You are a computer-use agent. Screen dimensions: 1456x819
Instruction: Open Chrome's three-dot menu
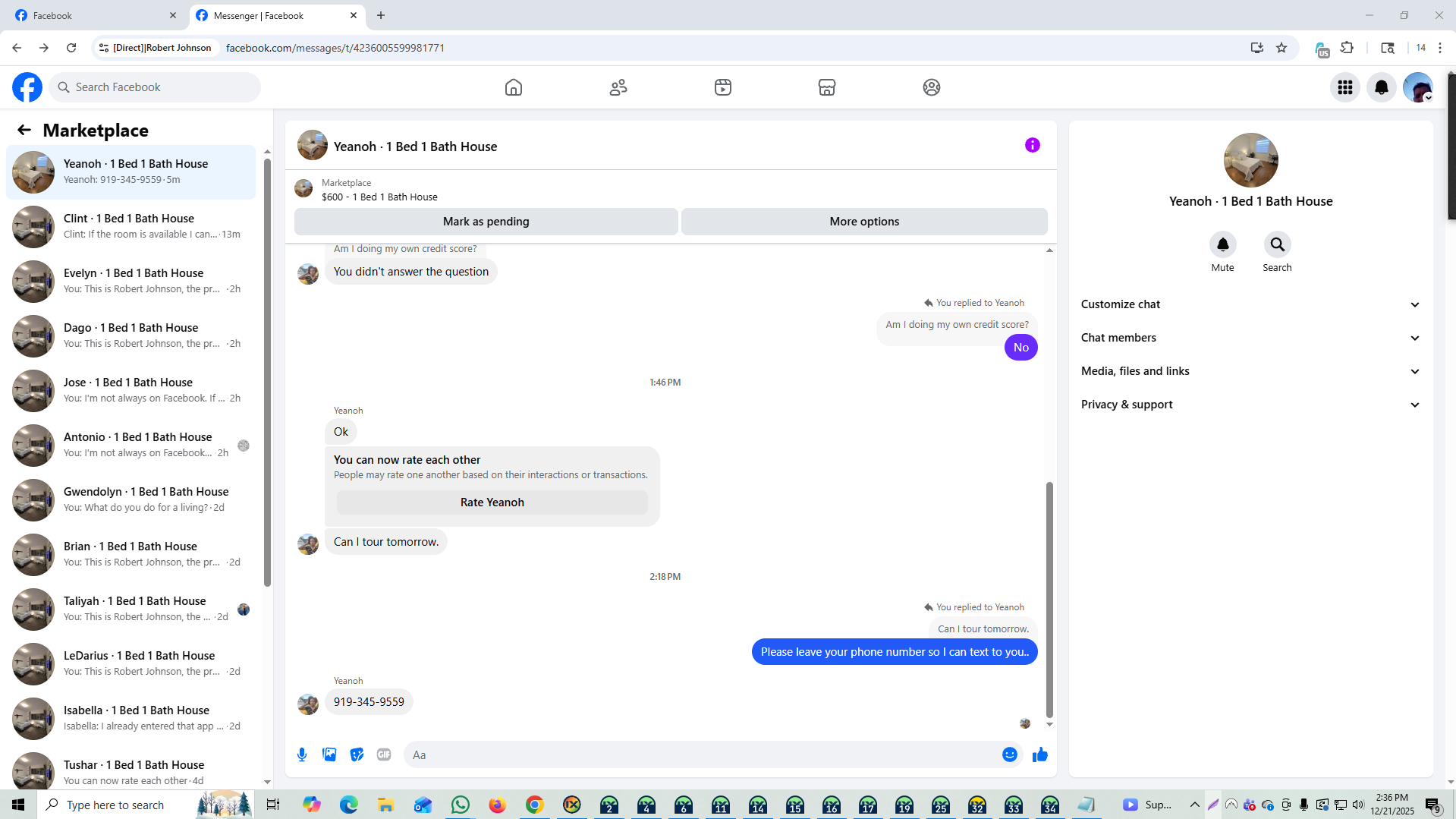click(1440, 48)
